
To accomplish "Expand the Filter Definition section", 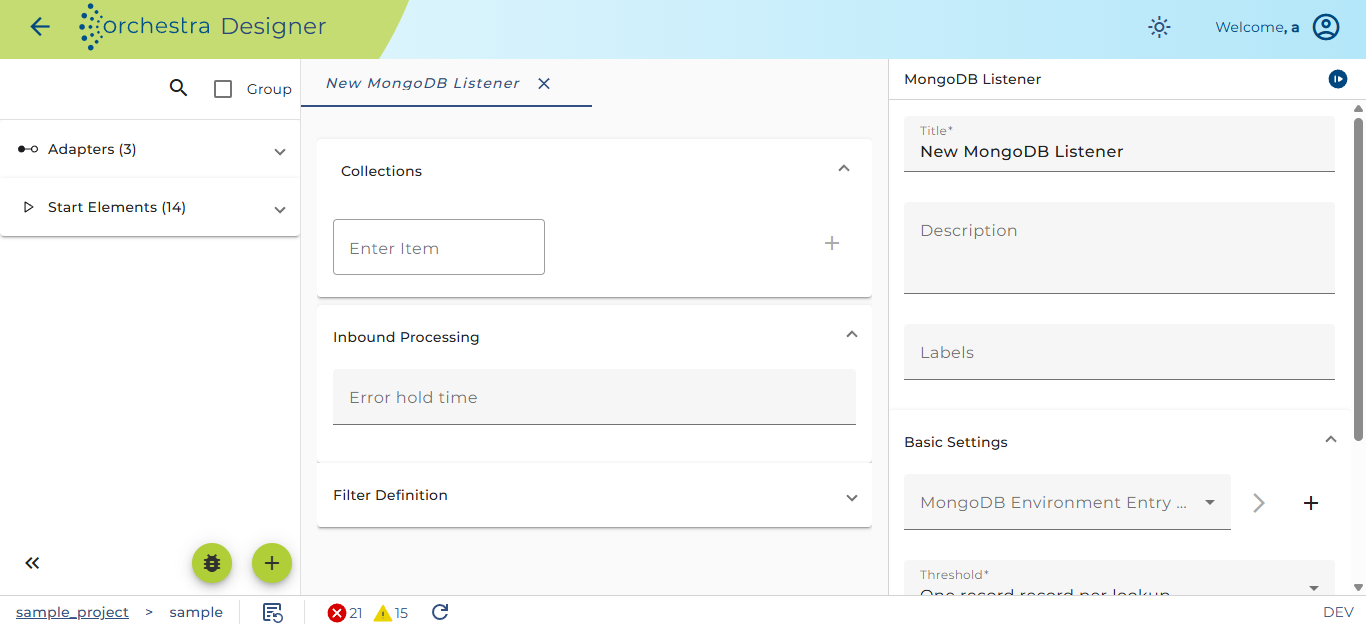I will (594, 495).
